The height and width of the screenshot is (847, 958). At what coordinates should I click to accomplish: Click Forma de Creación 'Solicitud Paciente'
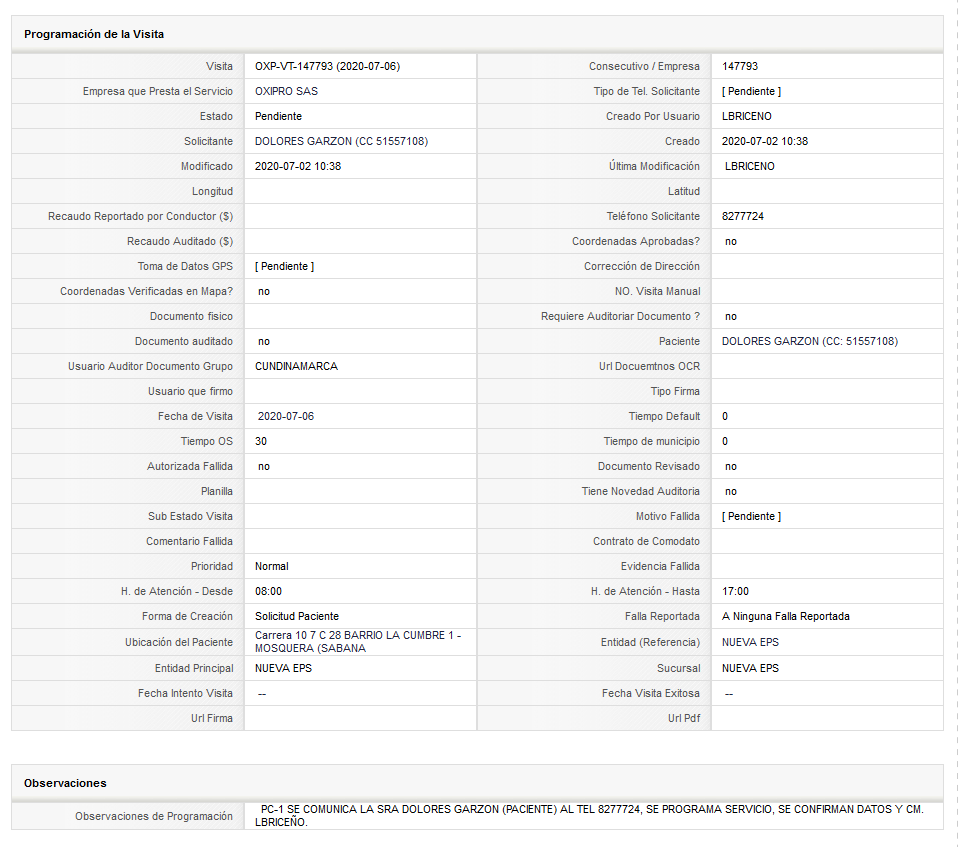click(297, 617)
